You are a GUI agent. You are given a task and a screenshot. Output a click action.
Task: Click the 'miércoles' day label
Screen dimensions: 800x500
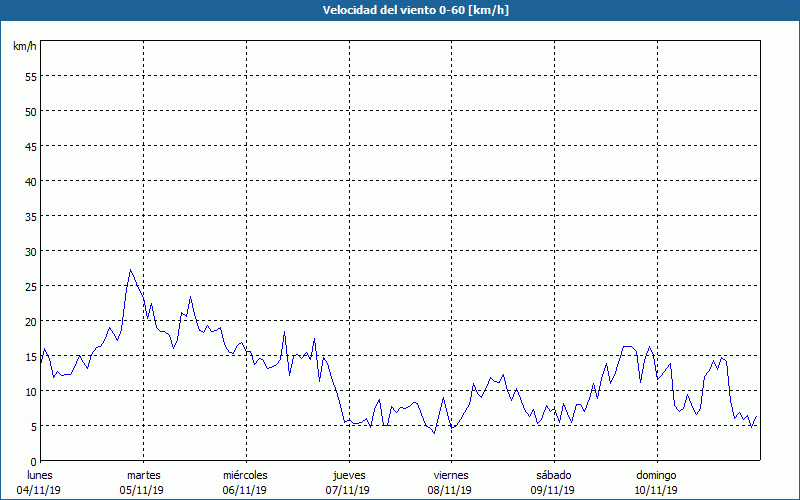point(245,475)
